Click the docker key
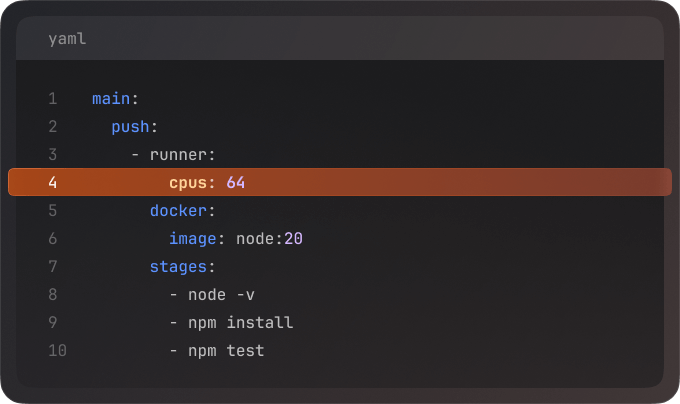The width and height of the screenshot is (680, 404). tap(178, 211)
